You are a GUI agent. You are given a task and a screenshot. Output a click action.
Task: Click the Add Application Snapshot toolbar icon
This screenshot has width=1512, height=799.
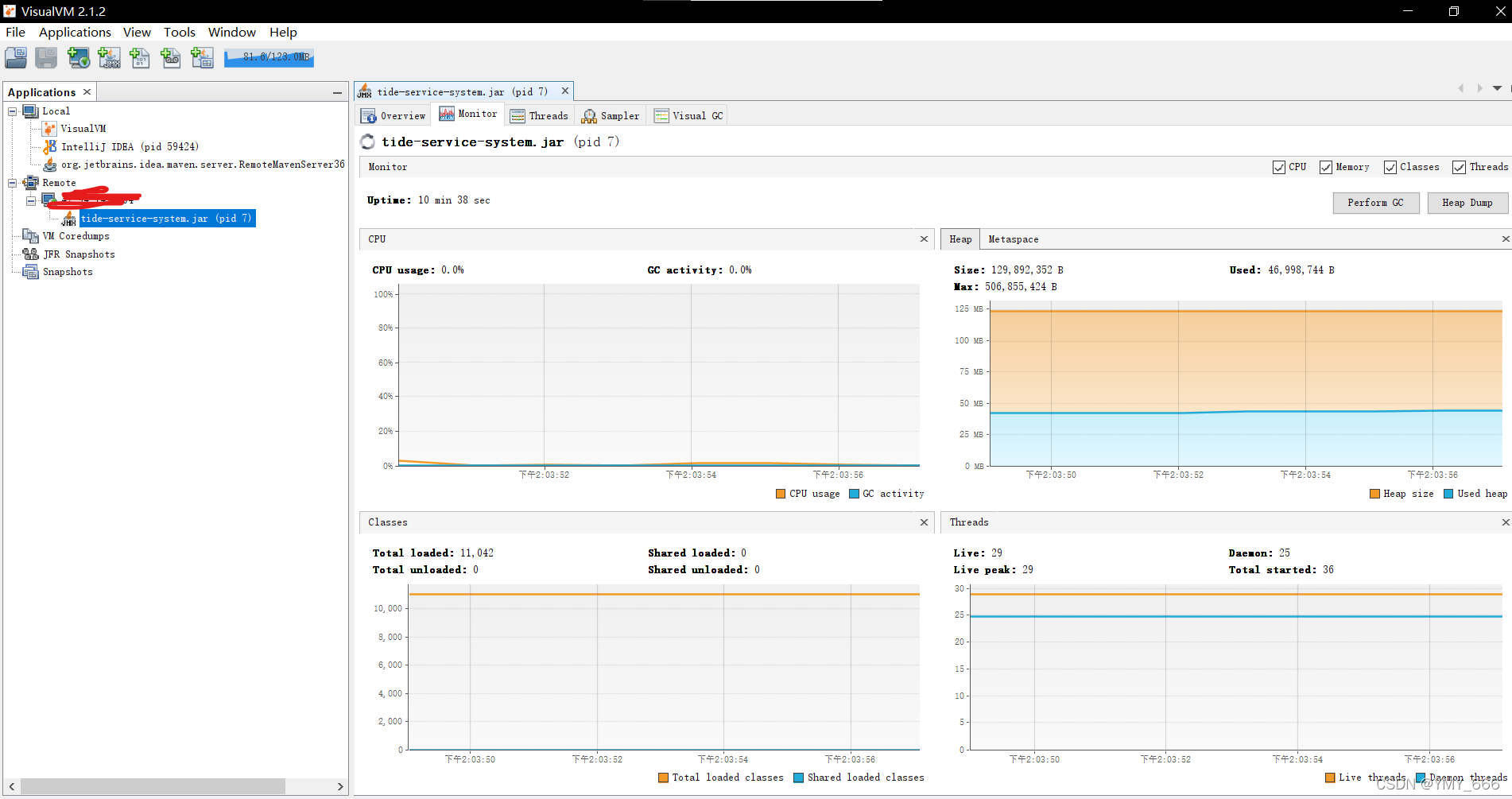click(202, 57)
